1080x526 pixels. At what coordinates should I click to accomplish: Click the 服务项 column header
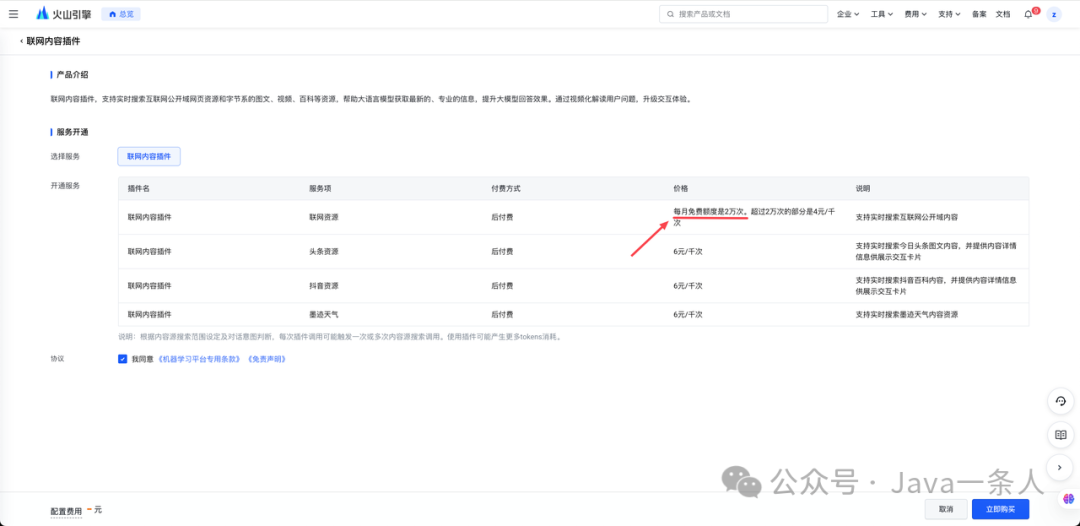pyautogui.click(x=320, y=188)
